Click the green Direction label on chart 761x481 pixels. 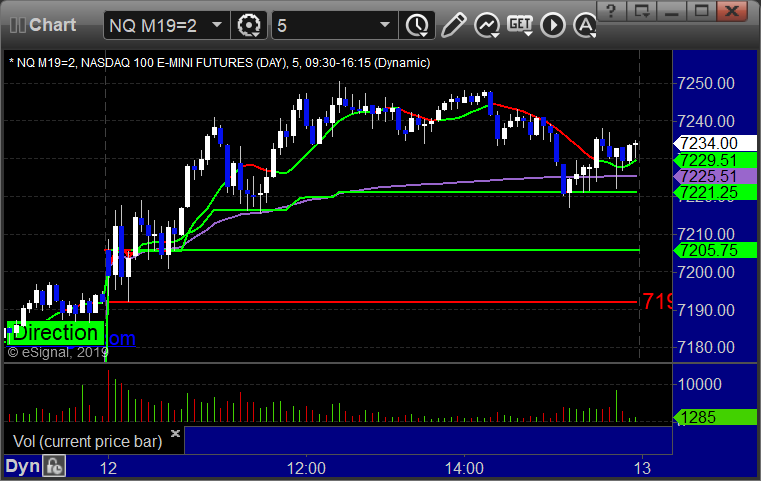(55, 333)
